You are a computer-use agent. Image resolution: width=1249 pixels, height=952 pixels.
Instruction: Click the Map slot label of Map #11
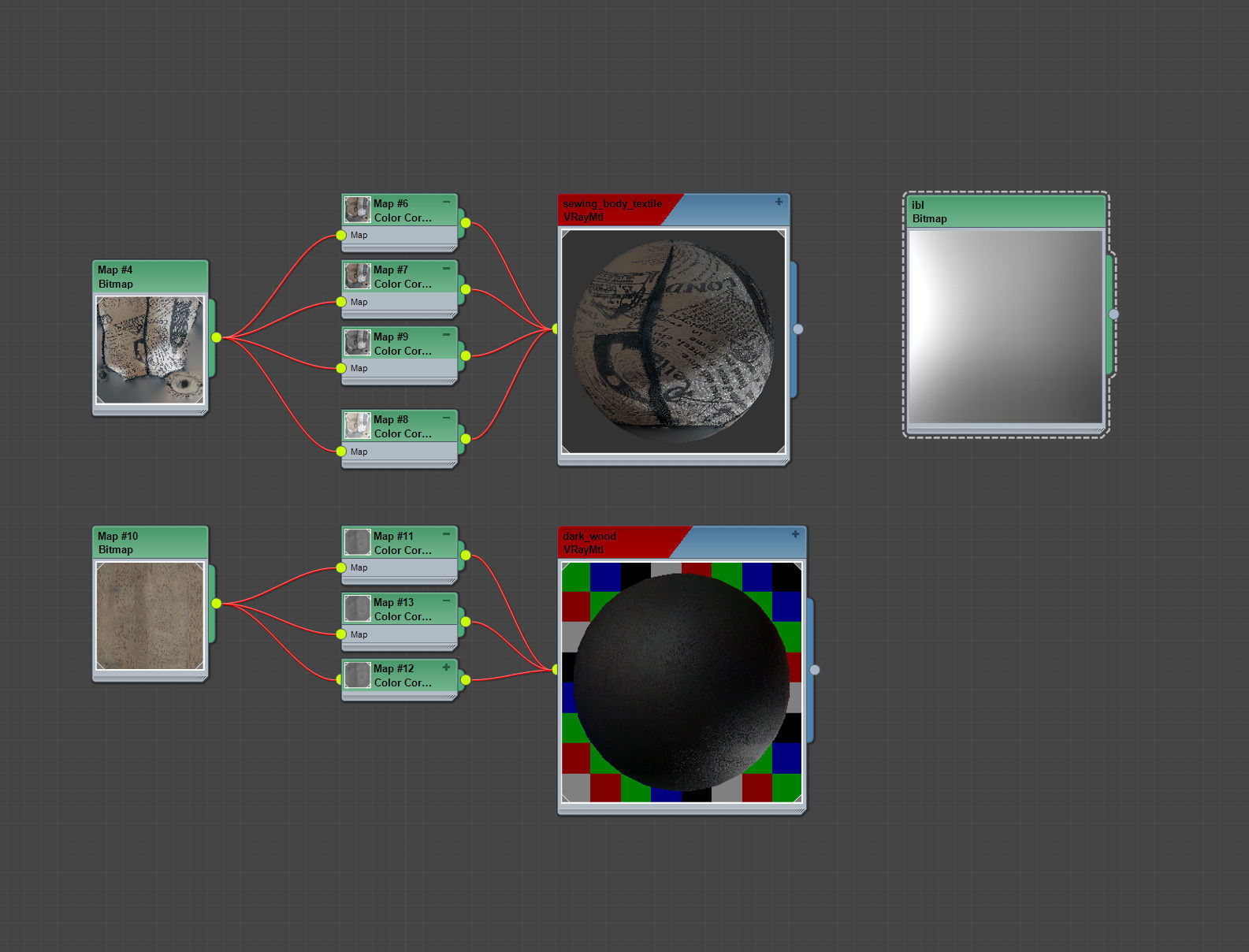[359, 567]
